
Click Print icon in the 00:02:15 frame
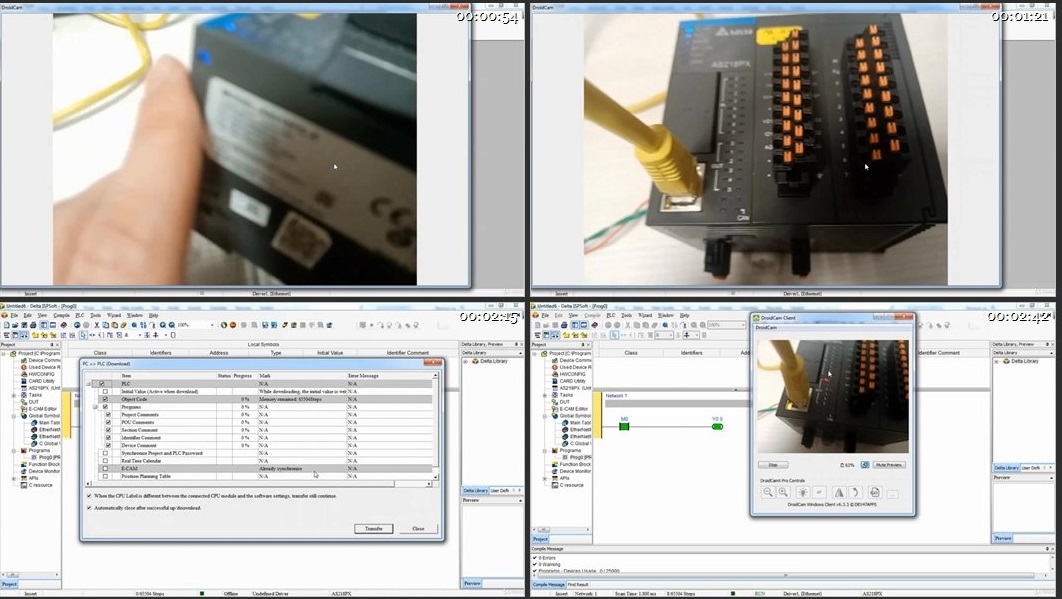pyautogui.click(x=33, y=325)
